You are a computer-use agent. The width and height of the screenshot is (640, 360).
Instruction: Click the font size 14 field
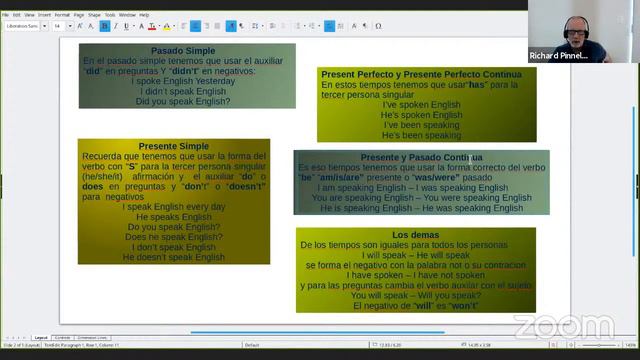click(59, 26)
